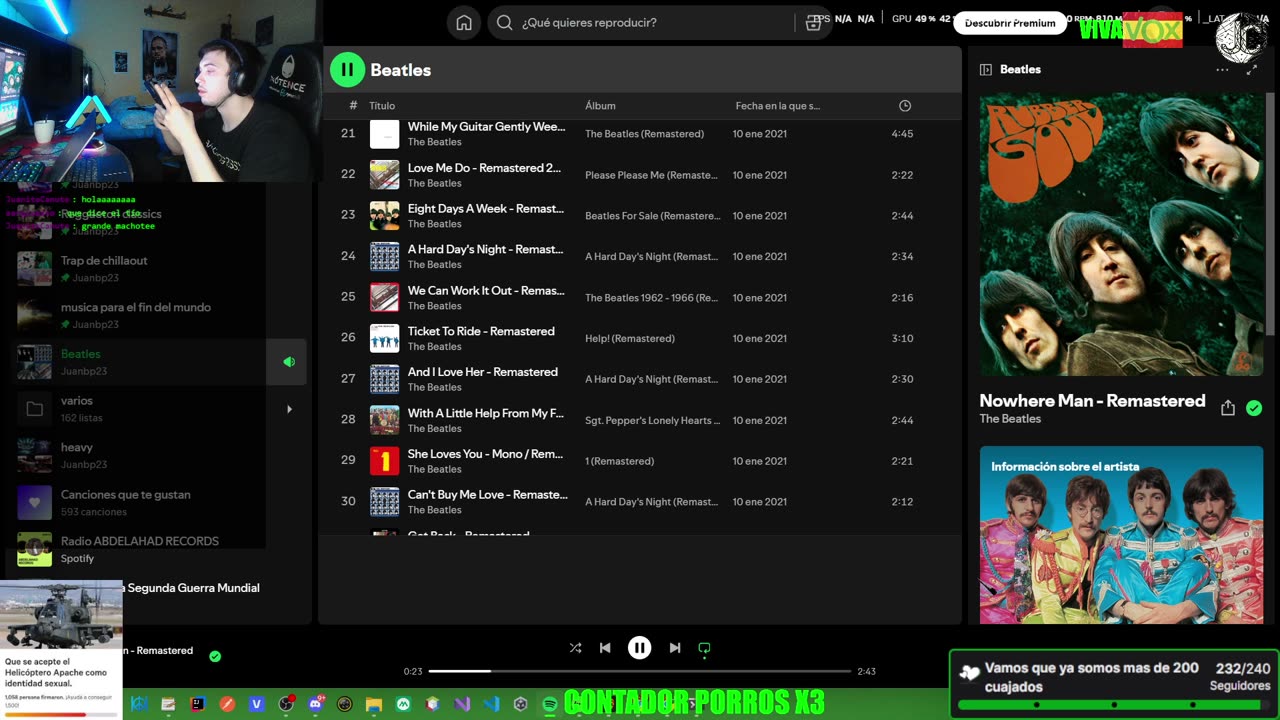The width and height of the screenshot is (1280, 720).
Task: Play 'We Can Work It Out' track
Action: click(x=486, y=291)
